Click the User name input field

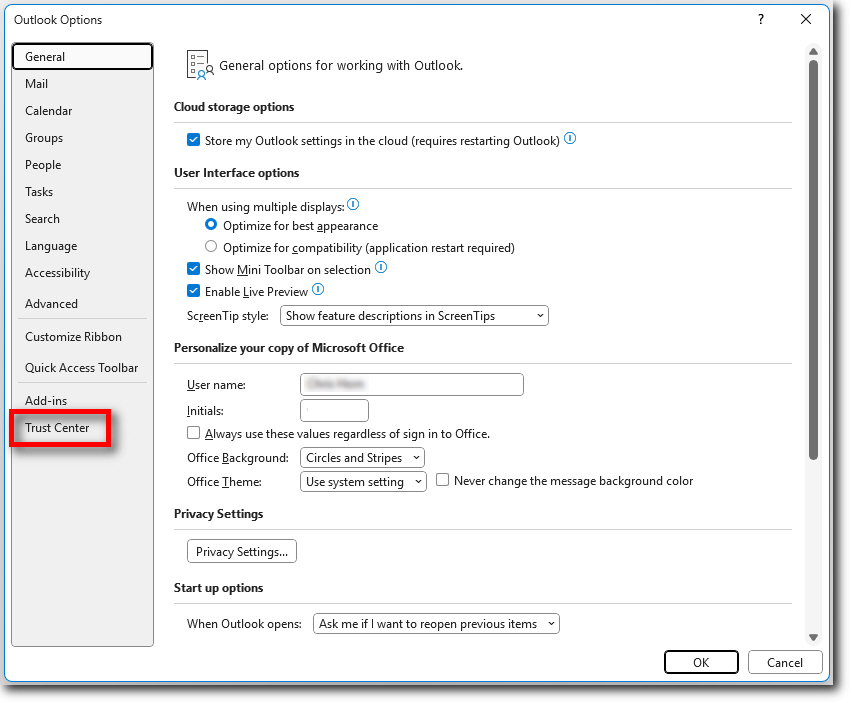pos(412,384)
